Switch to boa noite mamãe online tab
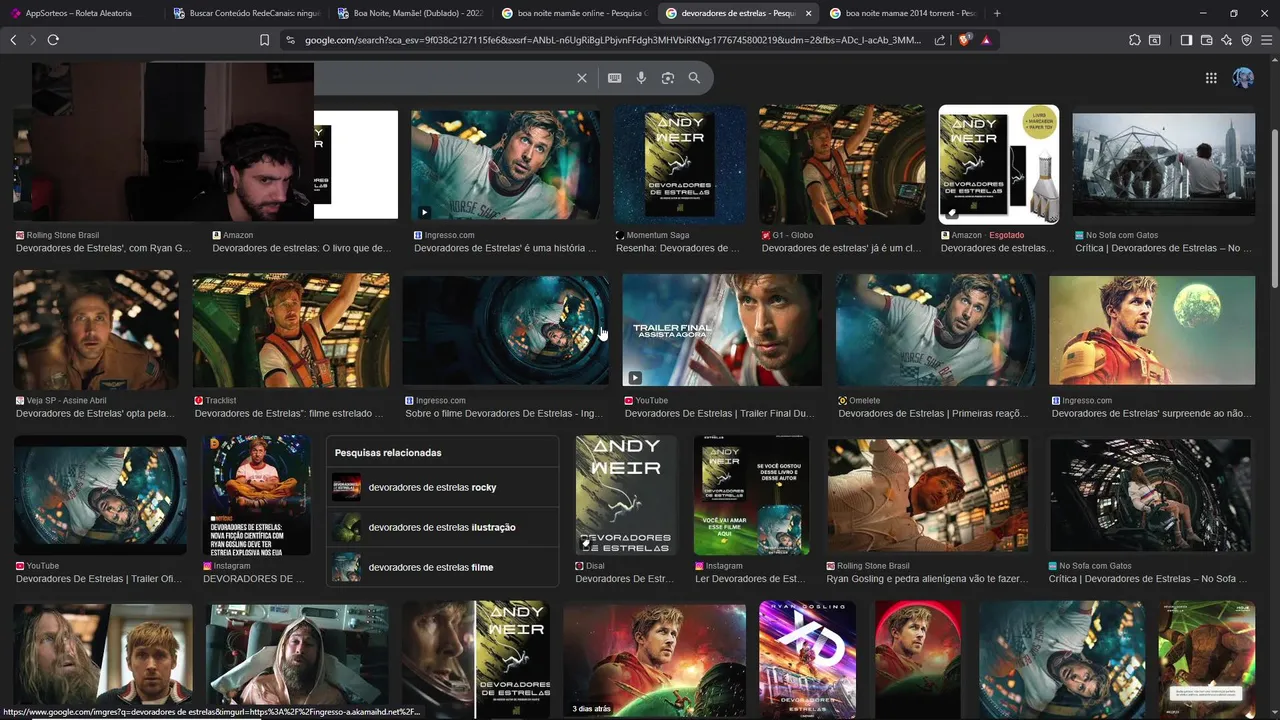Image resolution: width=1280 pixels, height=720 pixels. point(572,13)
